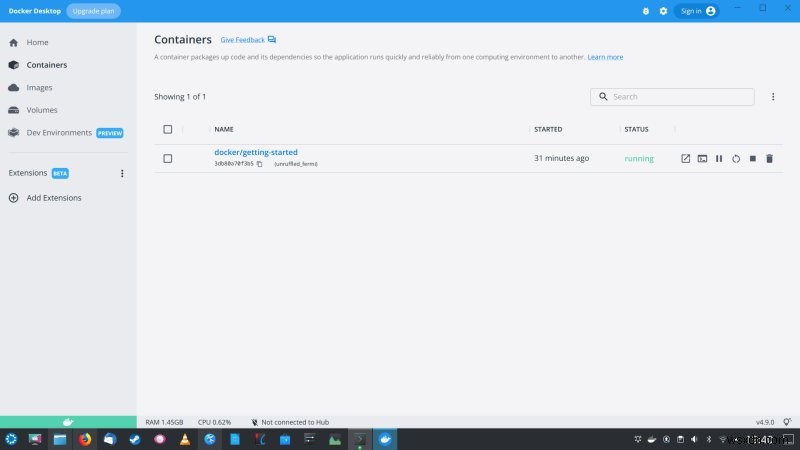Open the troubleshoot bug icon
800x450 pixels.
click(x=645, y=11)
